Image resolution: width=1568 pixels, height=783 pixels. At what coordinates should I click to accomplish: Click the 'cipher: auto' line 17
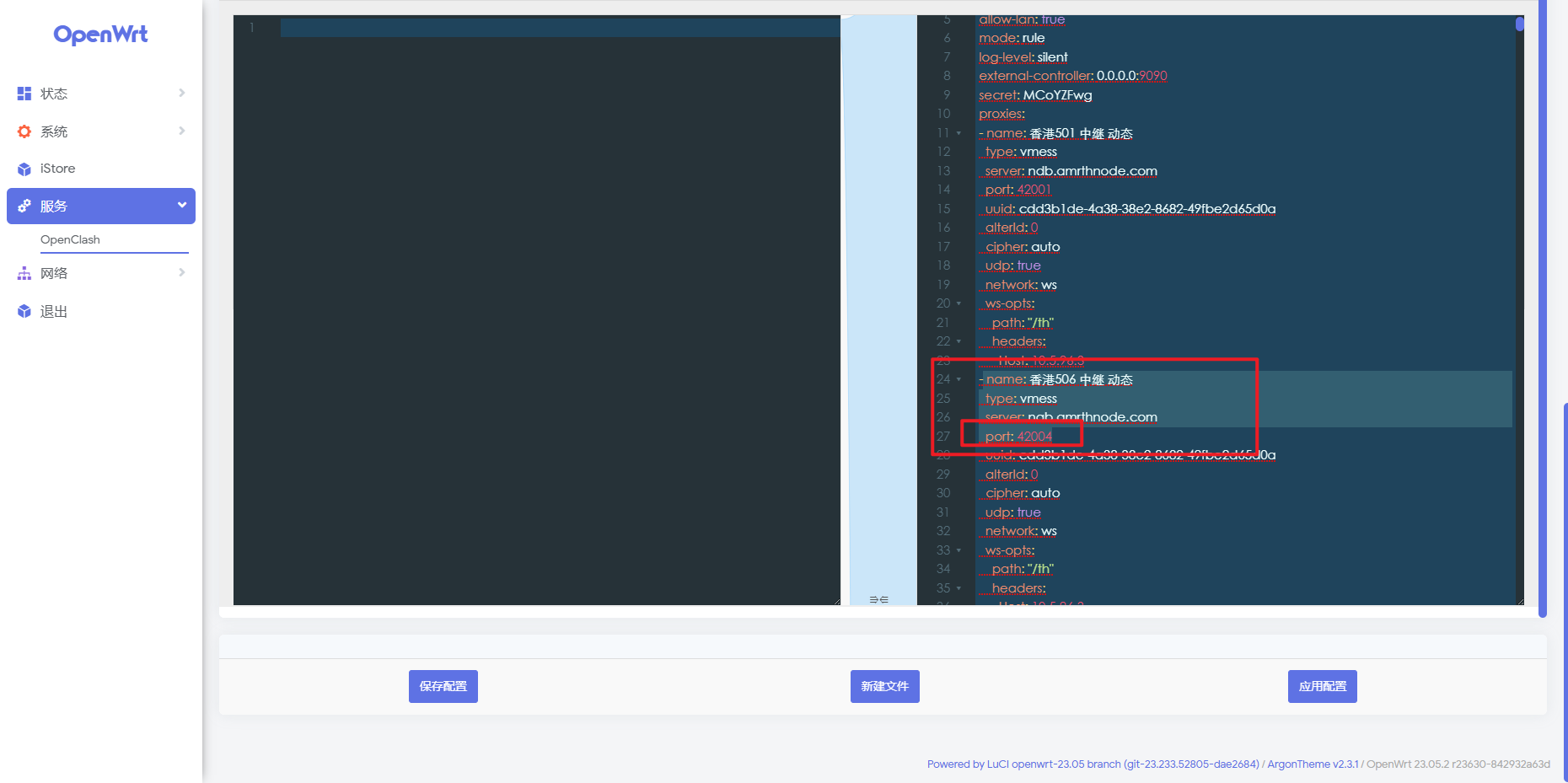pyautogui.click(x=1023, y=247)
